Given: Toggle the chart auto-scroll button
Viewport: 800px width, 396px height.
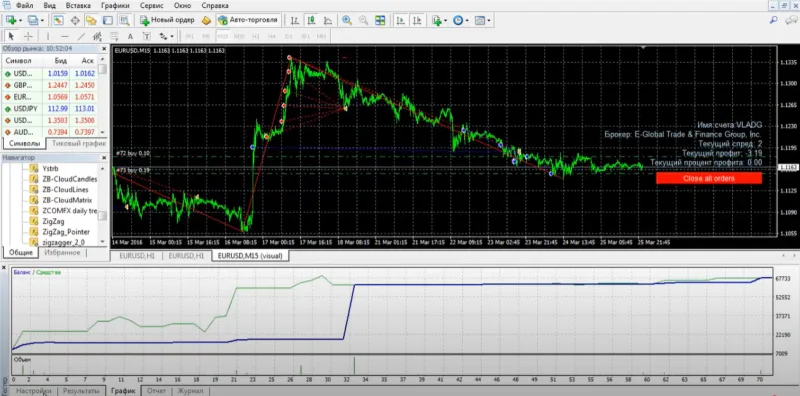Looking at the screenshot, I should 401,20.
